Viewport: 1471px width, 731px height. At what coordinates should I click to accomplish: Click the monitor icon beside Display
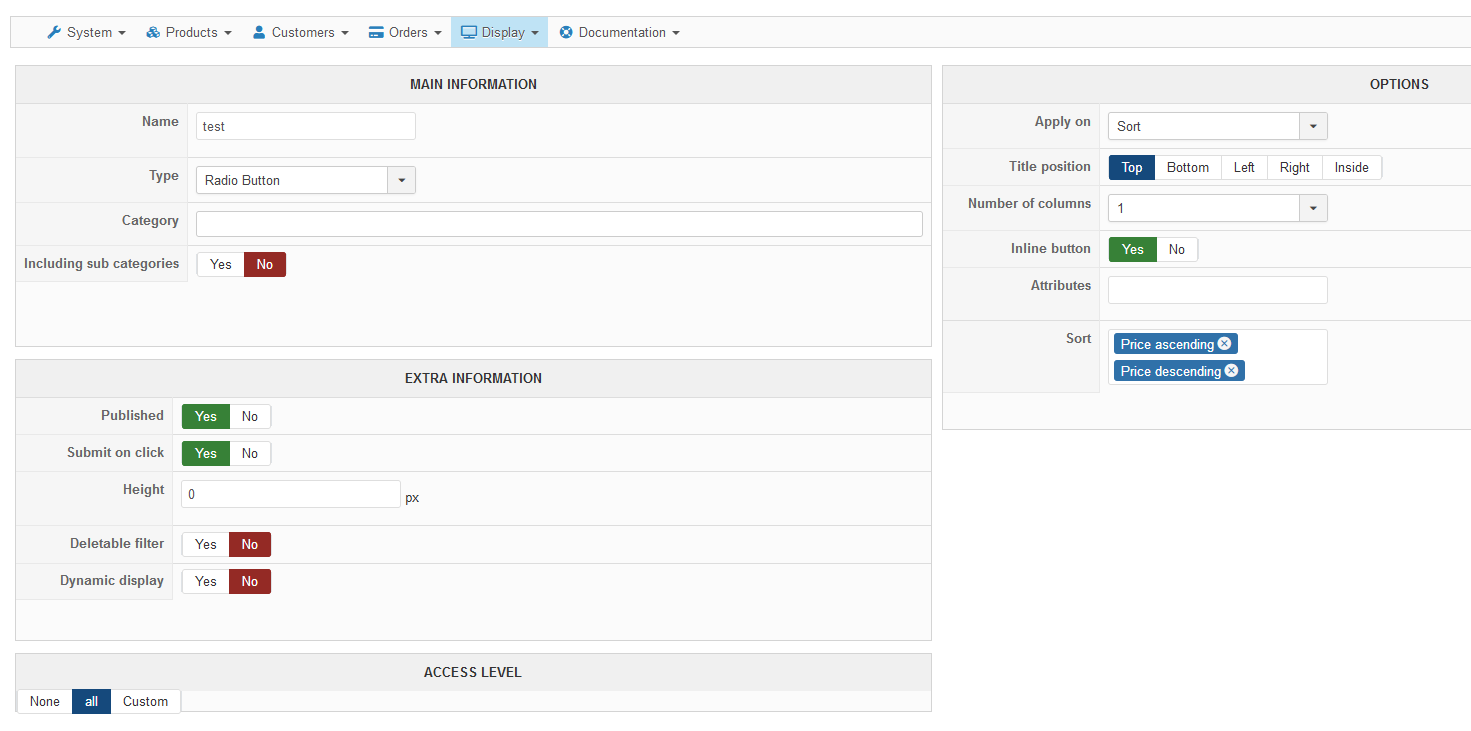(x=468, y=32)
